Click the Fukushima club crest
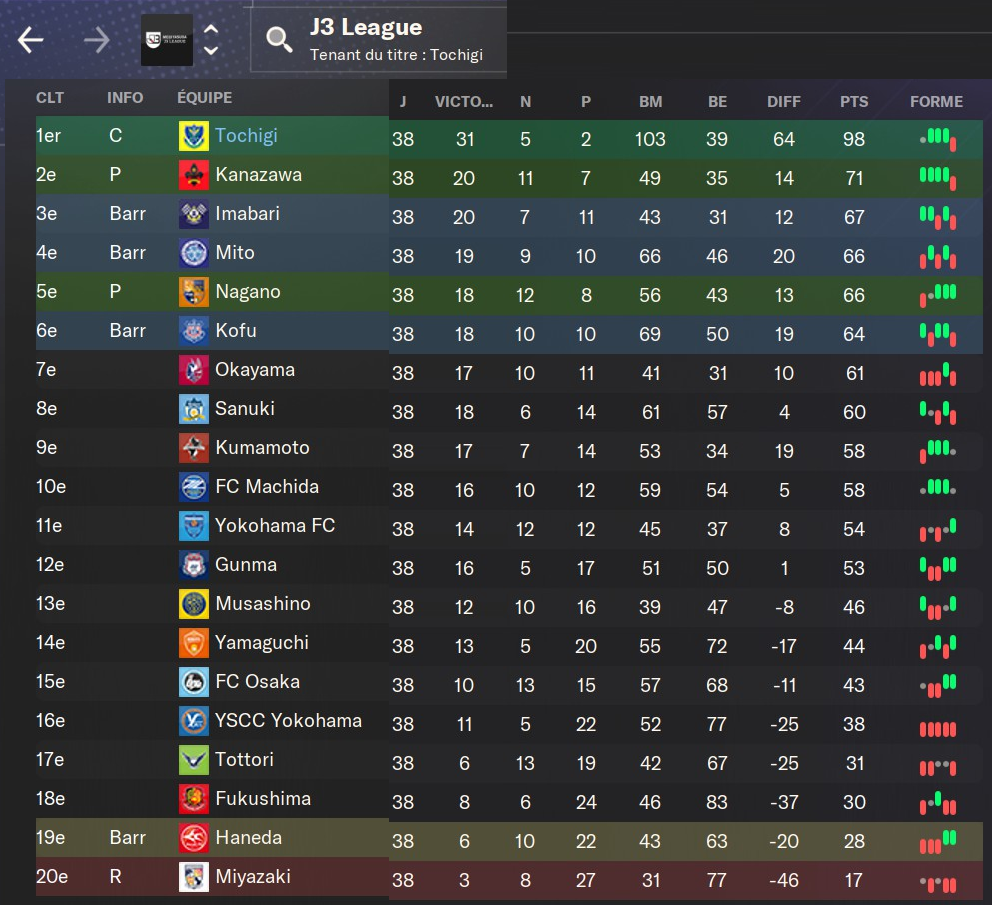Image resolution: width=992 pixels, height=905 pixels. point(194,799)
